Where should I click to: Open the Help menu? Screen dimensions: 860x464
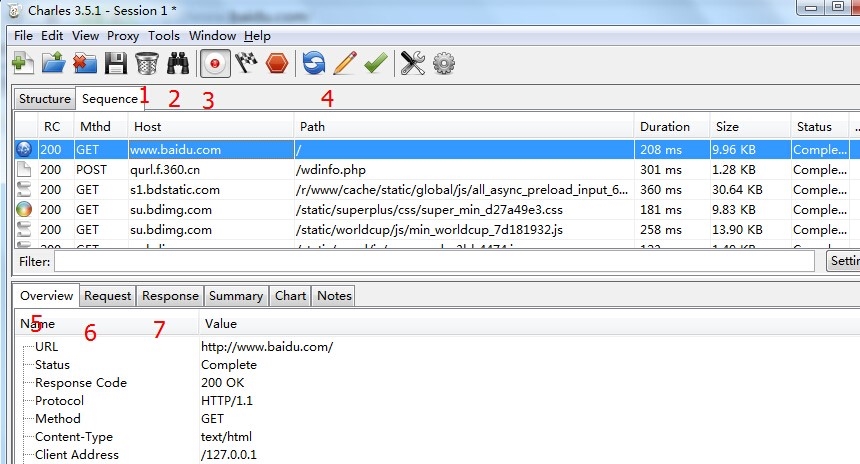pyautogui.click(x=257, y=36)
